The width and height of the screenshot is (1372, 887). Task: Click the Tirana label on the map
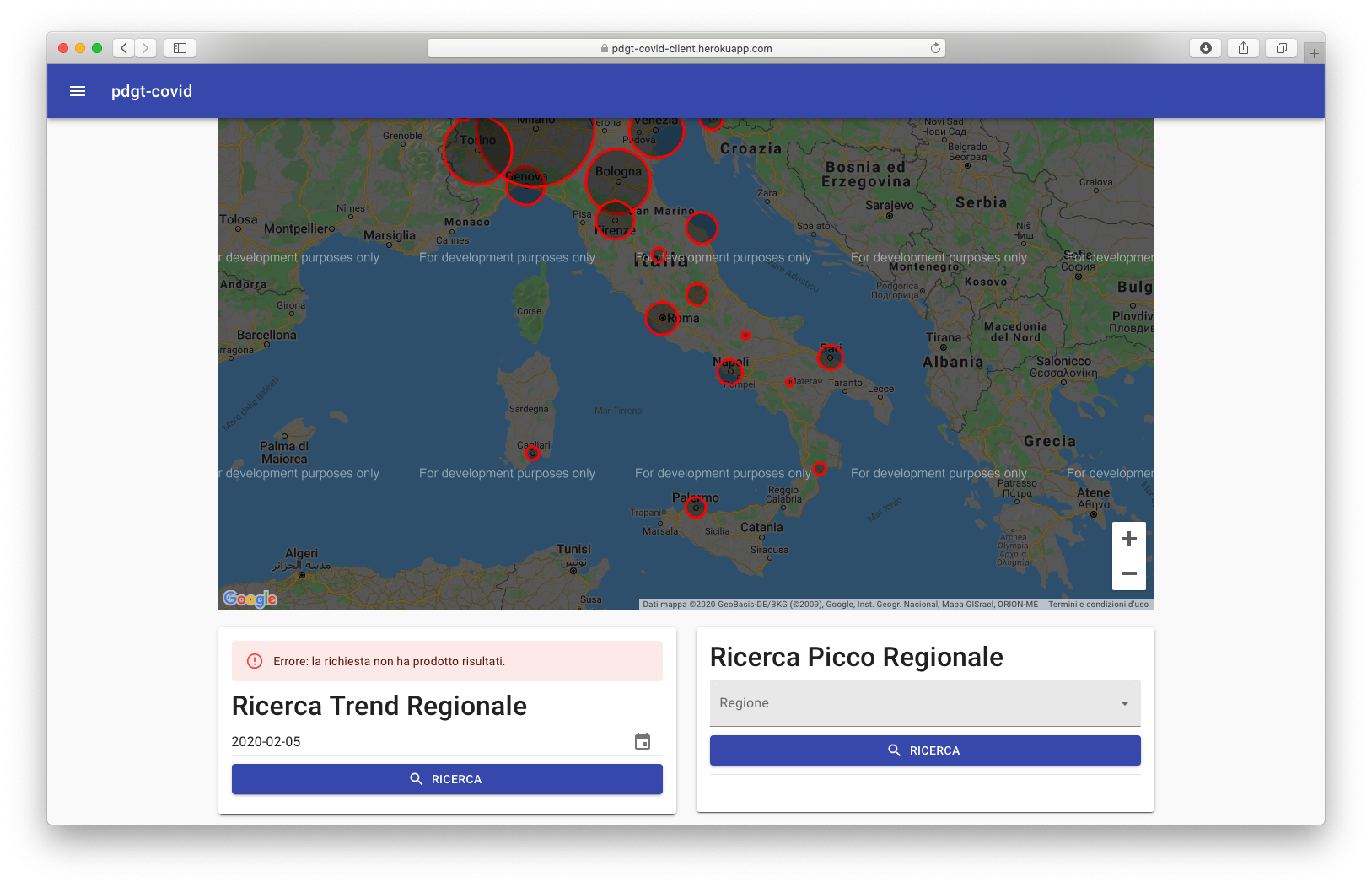(944, 337)
